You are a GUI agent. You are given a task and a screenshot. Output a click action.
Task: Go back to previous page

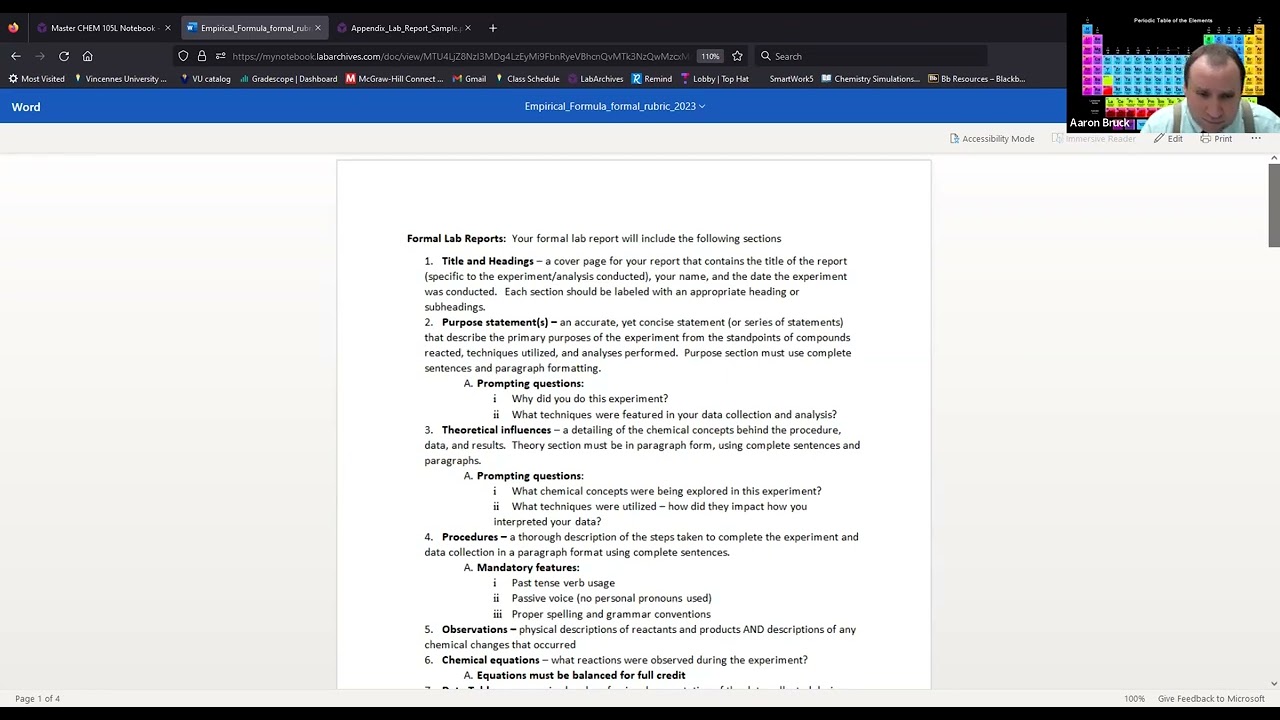[x=16, y=56]
